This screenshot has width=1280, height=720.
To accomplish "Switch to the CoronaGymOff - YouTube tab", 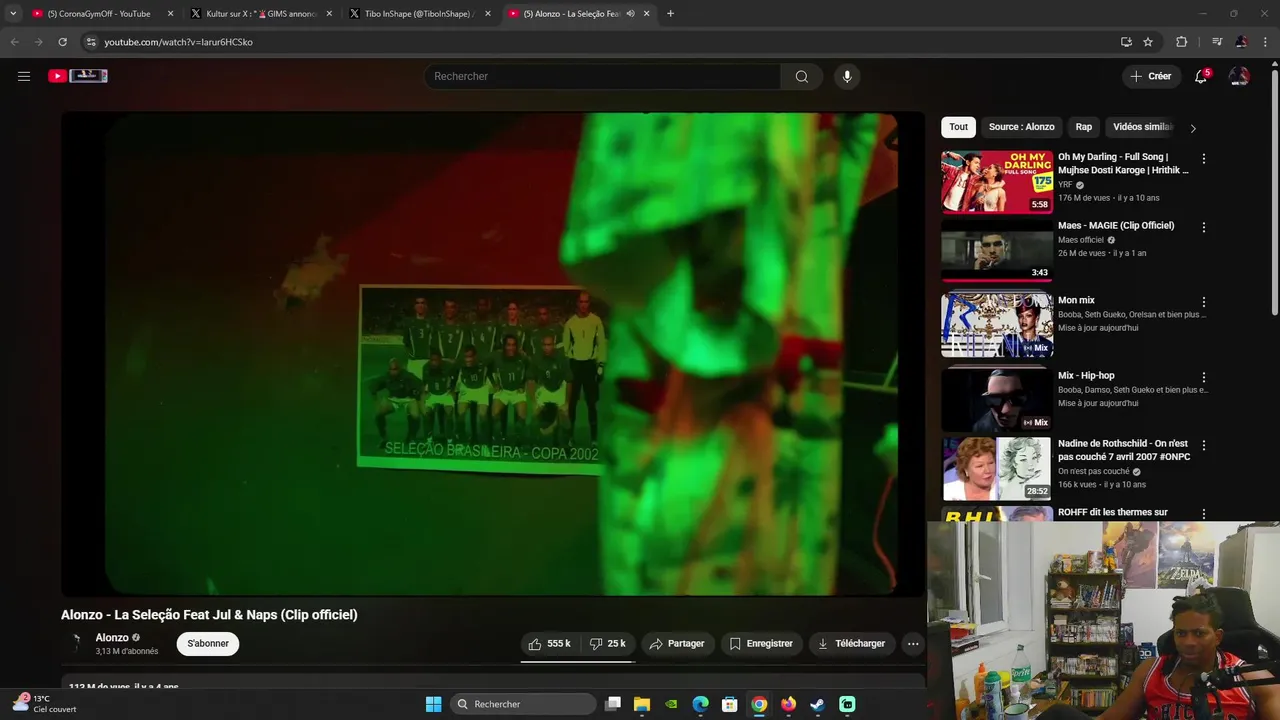I will (x=99, y=14).
